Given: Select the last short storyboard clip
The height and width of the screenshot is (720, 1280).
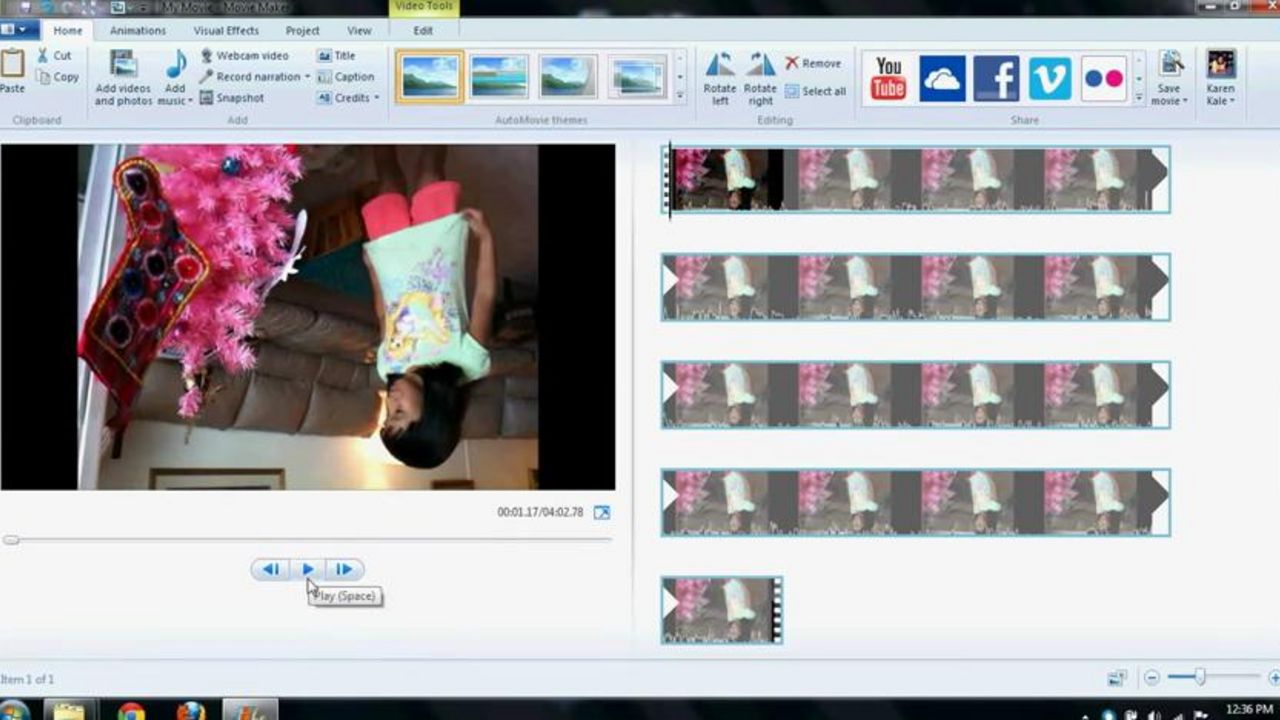Looking at the screenshot, I should pyautogui.click(x=722, y=610).
